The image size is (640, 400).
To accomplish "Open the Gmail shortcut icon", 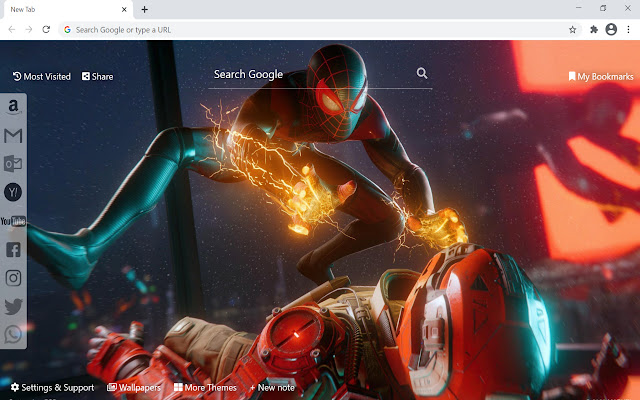I will (13, 136).
